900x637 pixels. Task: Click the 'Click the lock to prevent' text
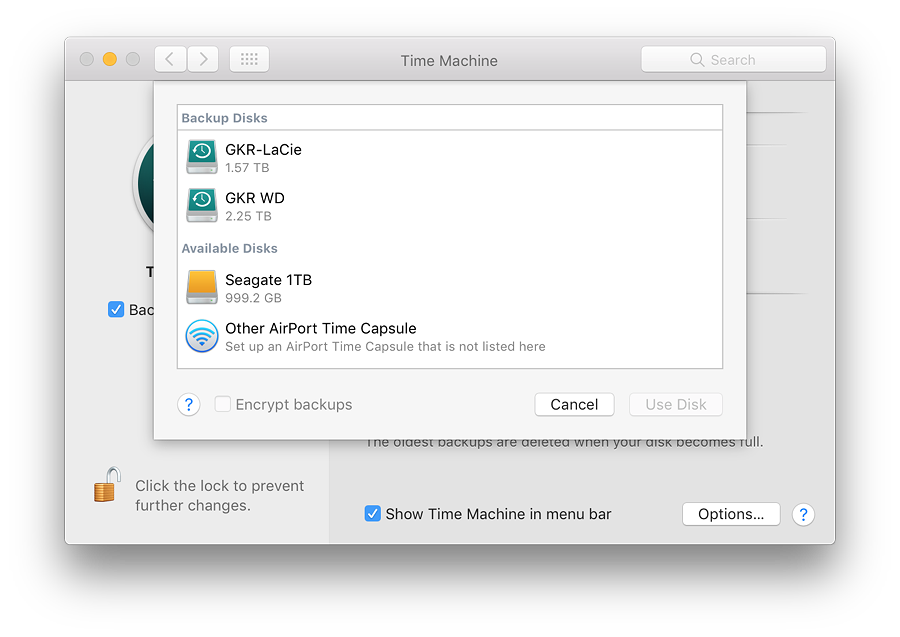219,486
